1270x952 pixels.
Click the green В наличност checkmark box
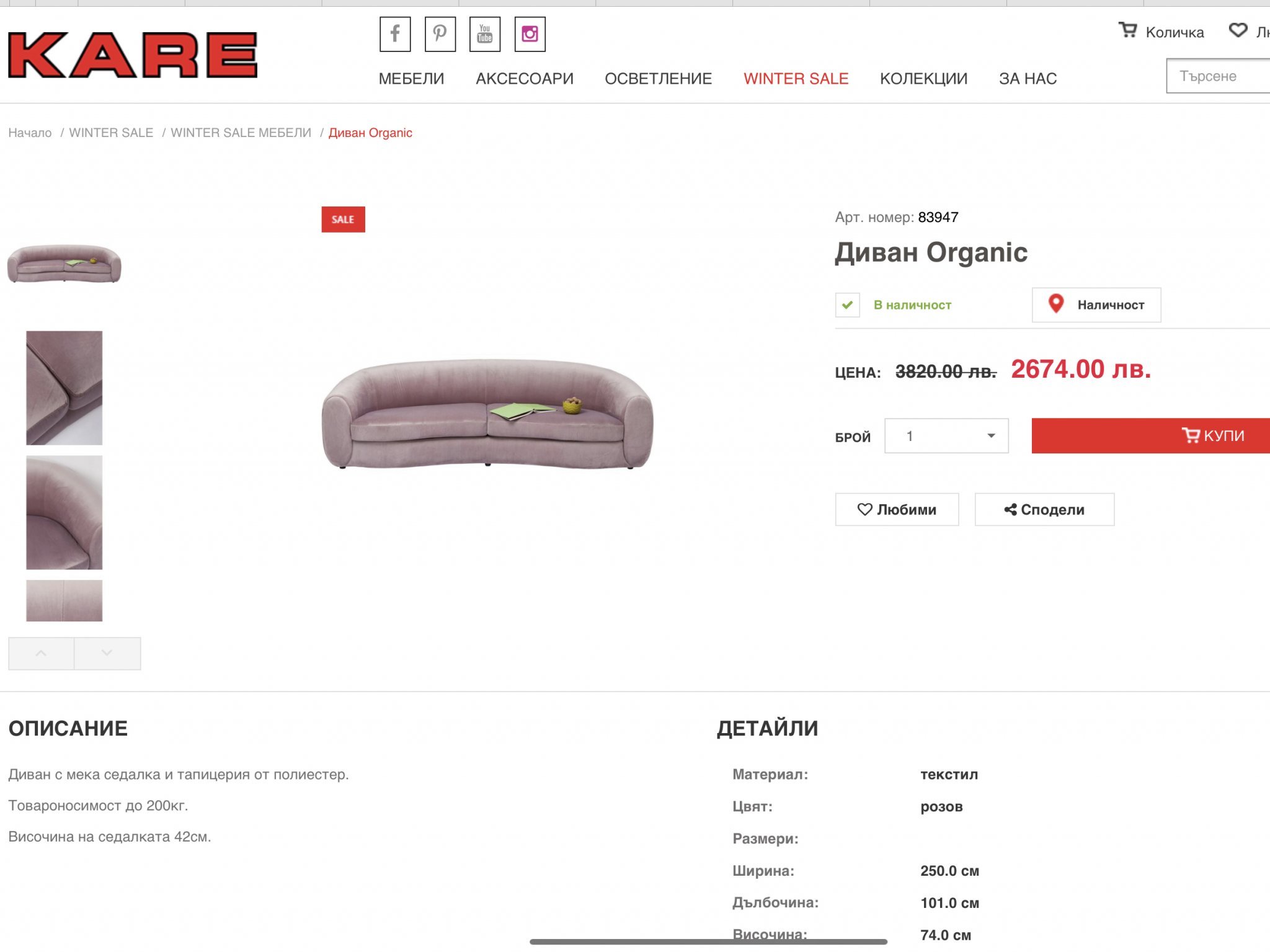click(847, 305)
